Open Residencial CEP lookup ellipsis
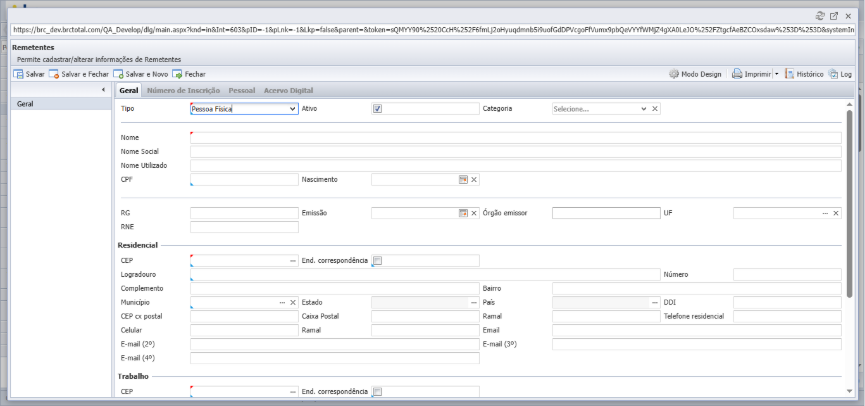The image size is (865, 406). (x=293, y=260)
